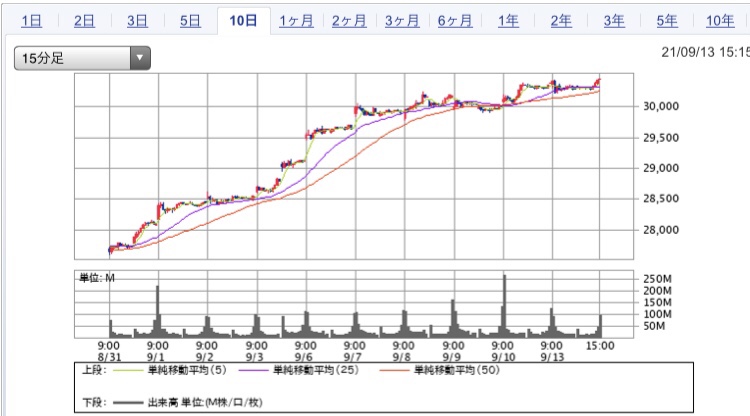Click the 200M volume axis label
This screenshot has width=750, height=416.
coord(657,291)
